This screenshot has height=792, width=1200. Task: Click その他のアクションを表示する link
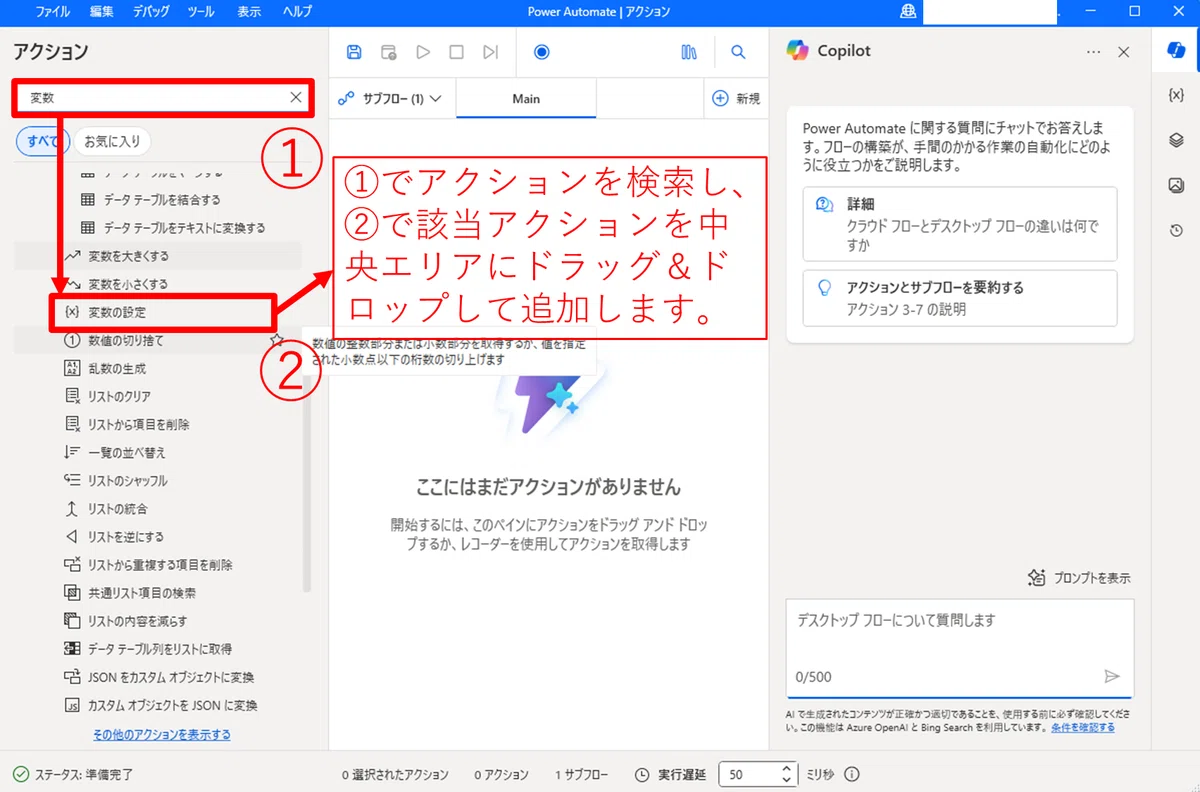point(162,734)
